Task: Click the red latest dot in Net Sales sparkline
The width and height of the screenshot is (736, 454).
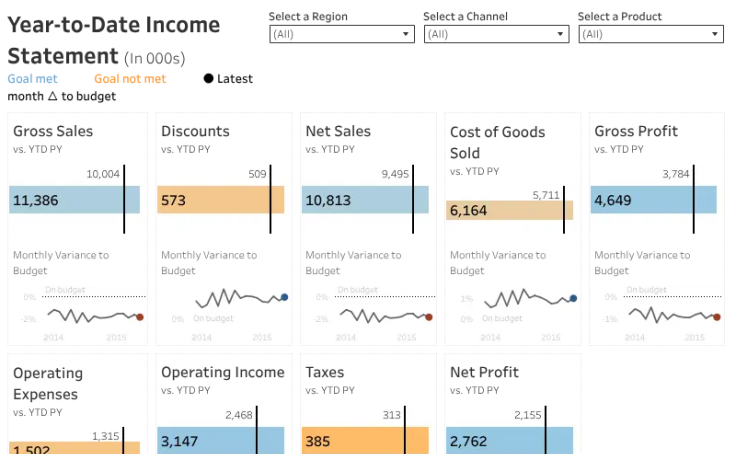Action: [x=429, y=317]
